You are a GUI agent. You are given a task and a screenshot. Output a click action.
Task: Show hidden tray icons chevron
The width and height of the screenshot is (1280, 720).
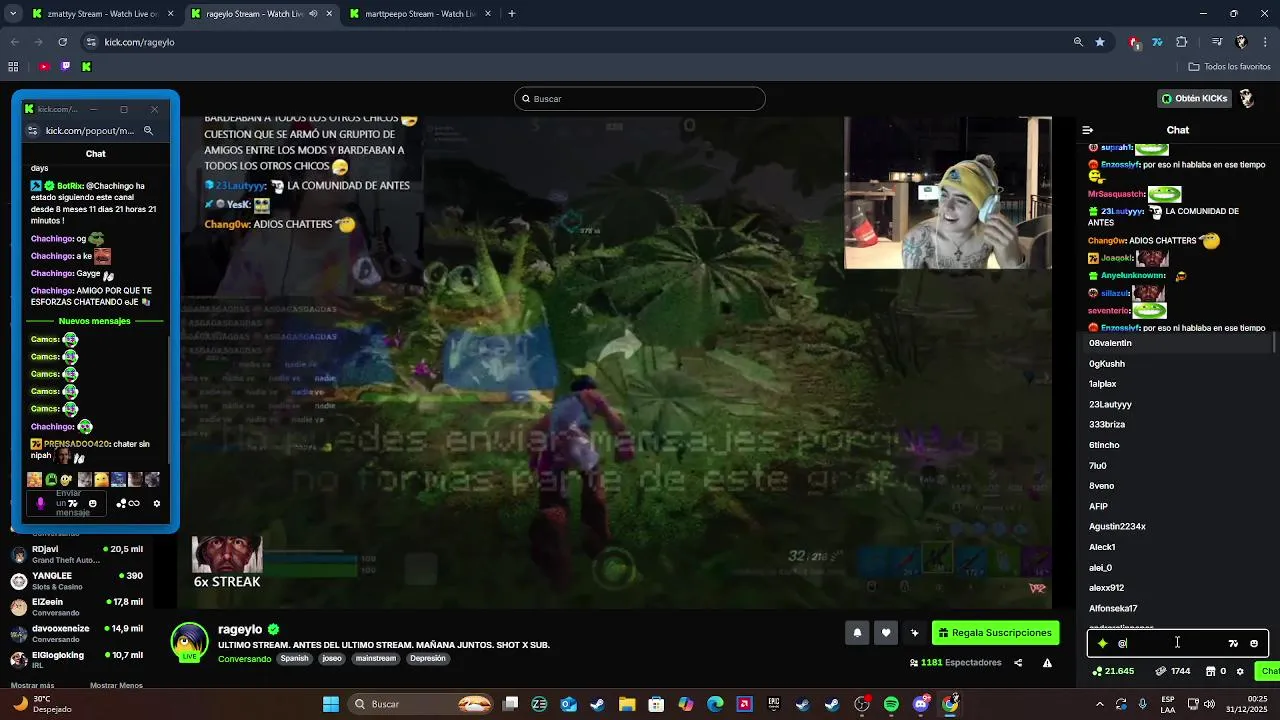1098,704
